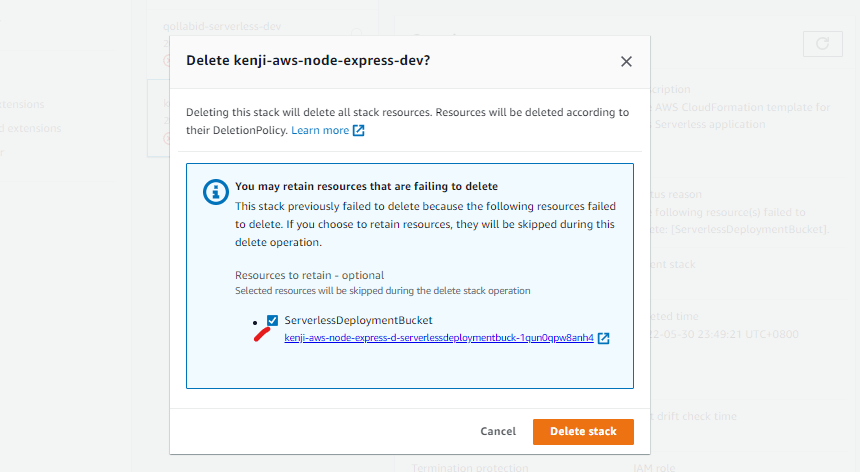Open the Learn more DeletionPolicy link
This screenshot has width=860, height=472.
coord(320,130)
